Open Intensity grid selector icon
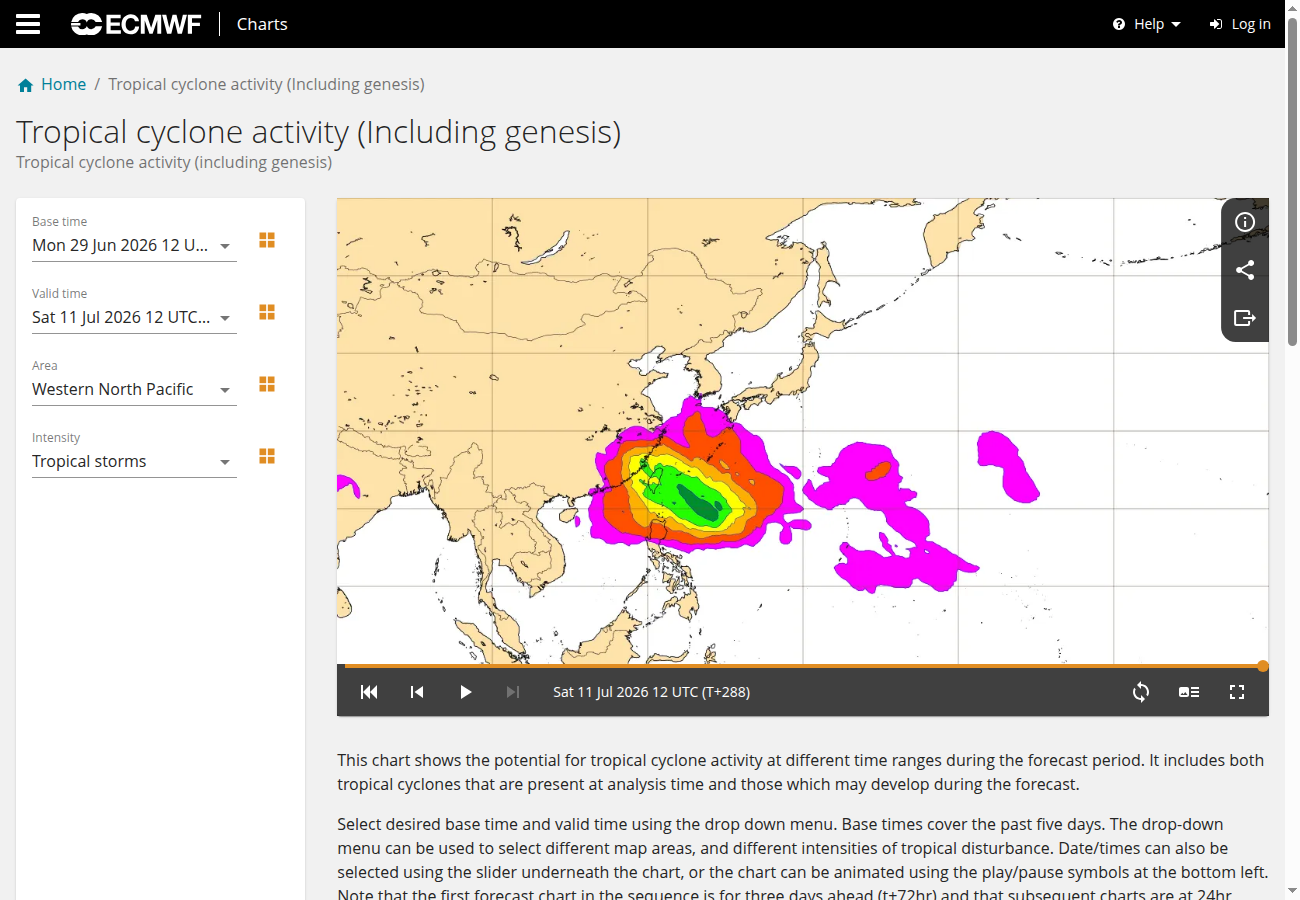 click(x=267, y=456)
